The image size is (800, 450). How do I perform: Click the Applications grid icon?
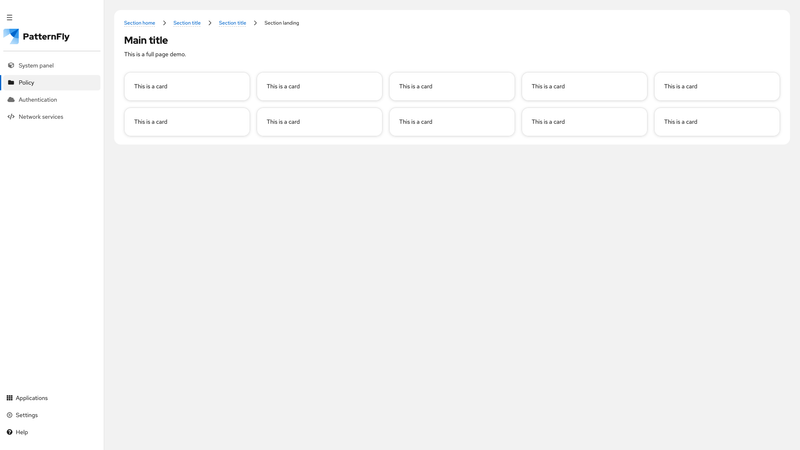click(10, 398)
